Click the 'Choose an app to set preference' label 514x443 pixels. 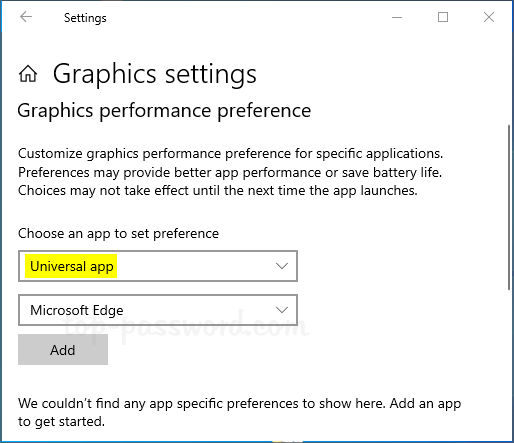click(x=118, y=234)
